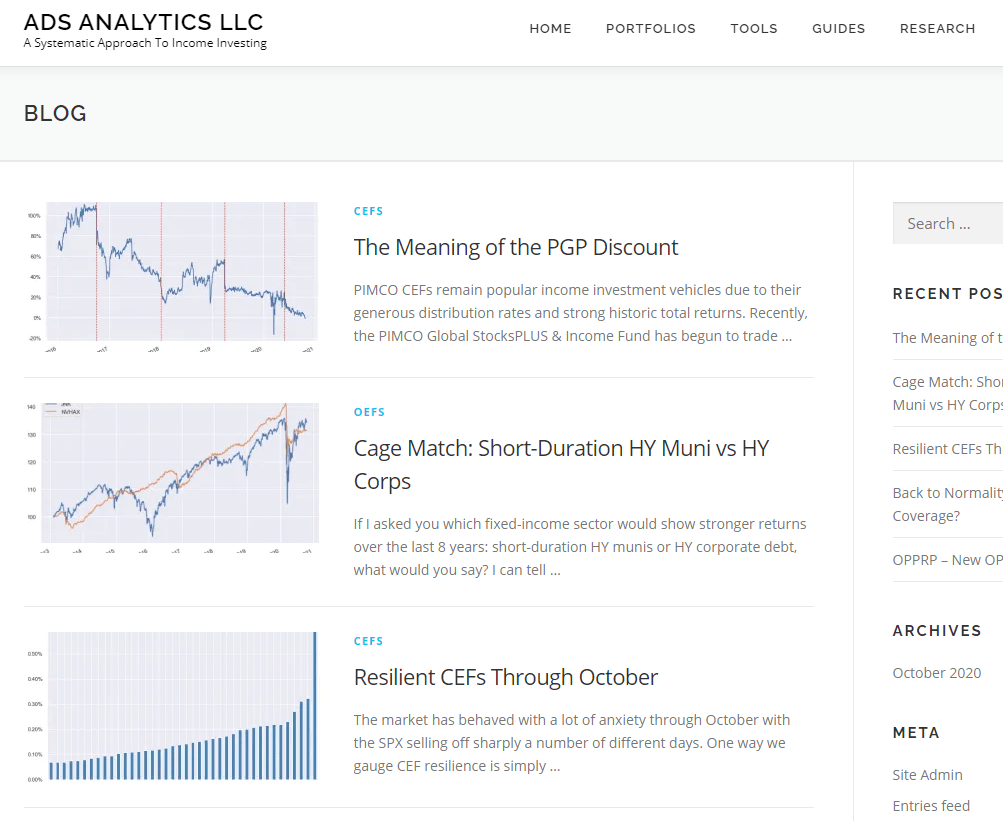Select CEFS category above Resilient CEFs post

pos(368,642)
